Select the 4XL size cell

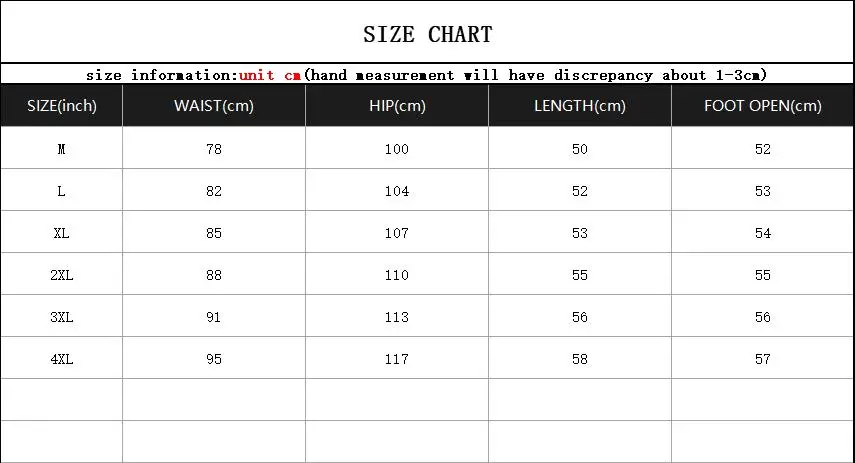tap(62, 359)
